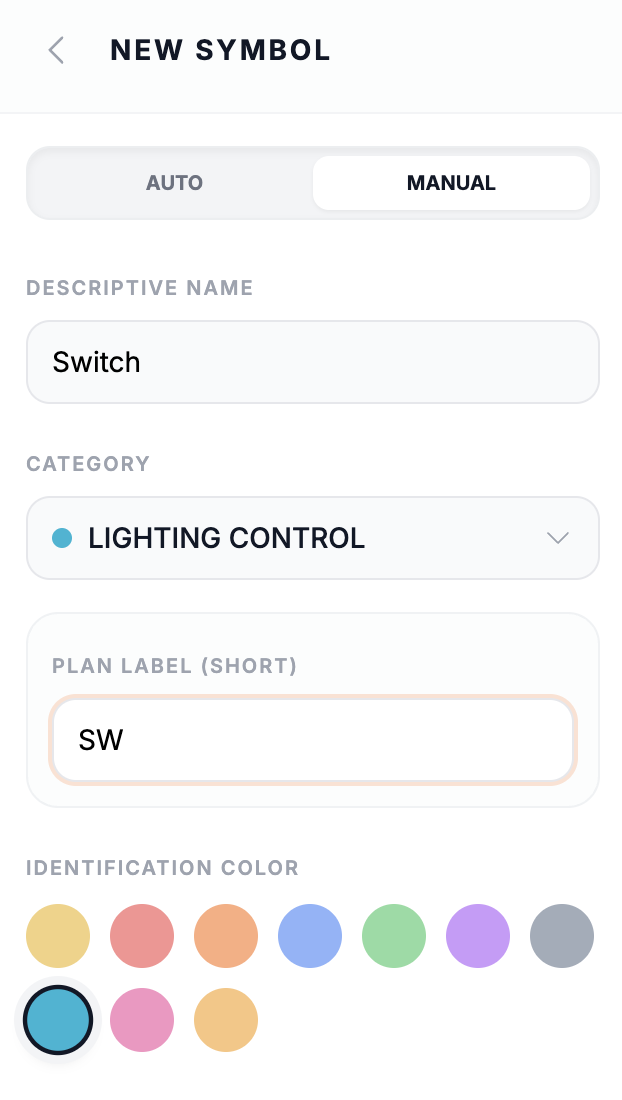
Task: Choose the green identification color
Action: pyautogui.click(x=394, y=936)
